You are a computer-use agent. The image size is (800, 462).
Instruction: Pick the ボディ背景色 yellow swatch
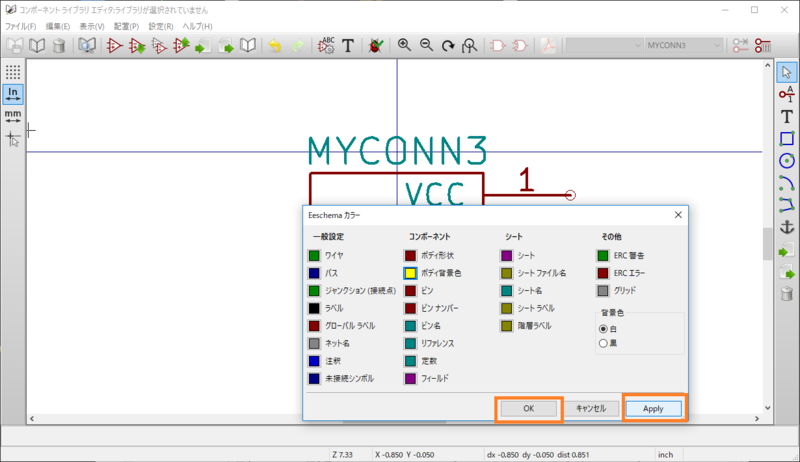(x=410, y=273)
